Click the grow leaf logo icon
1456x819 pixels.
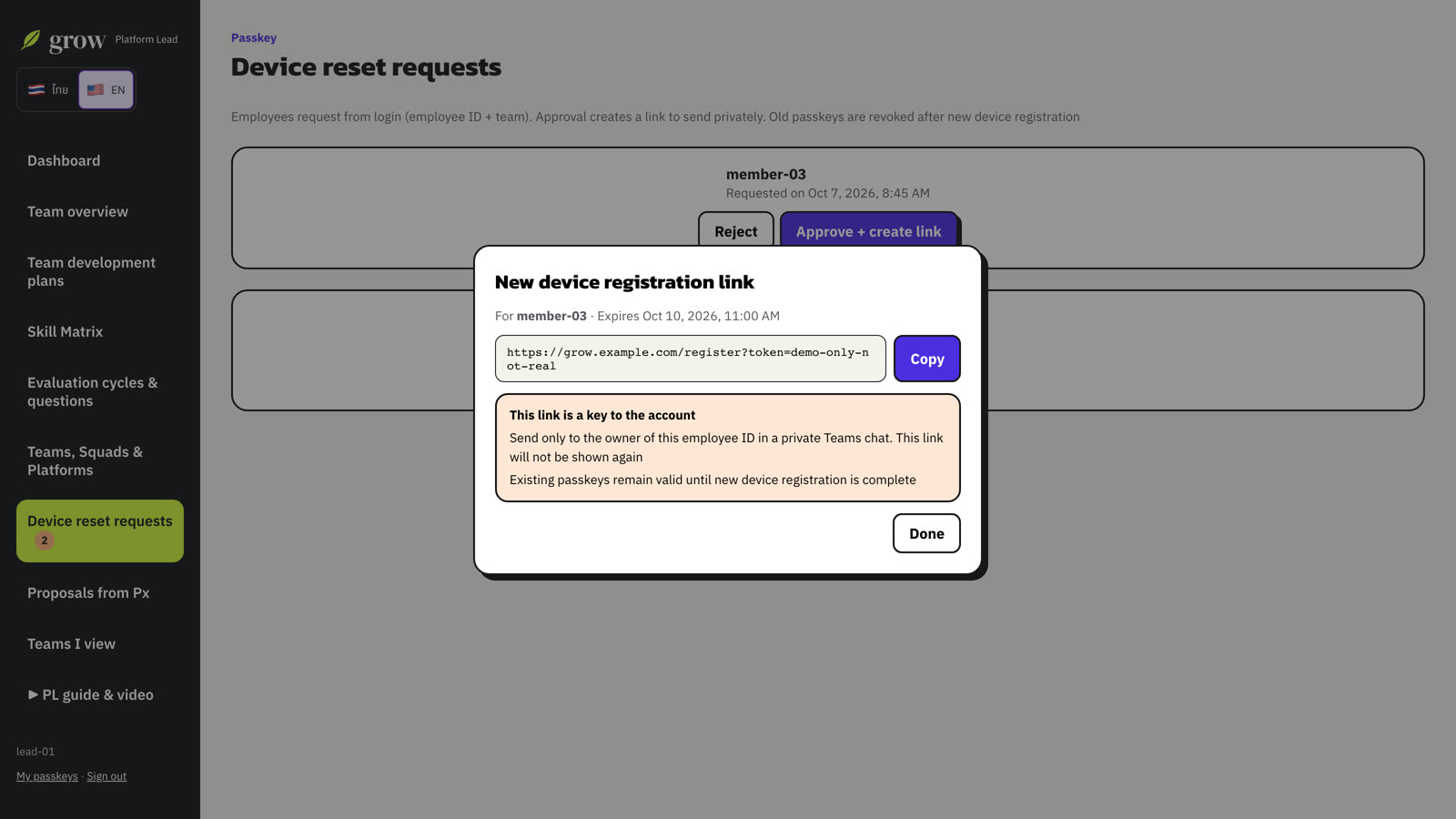[x=31, y=39]
